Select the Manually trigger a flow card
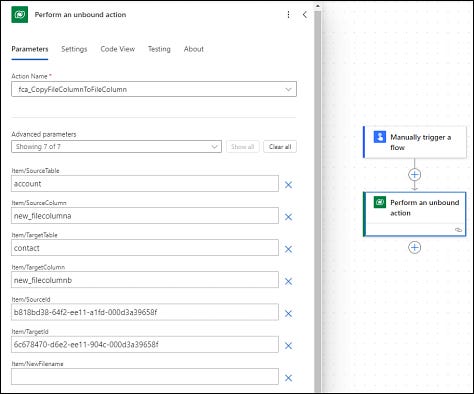474x394 pixels. pyautogui.click(x=414, y=142)
